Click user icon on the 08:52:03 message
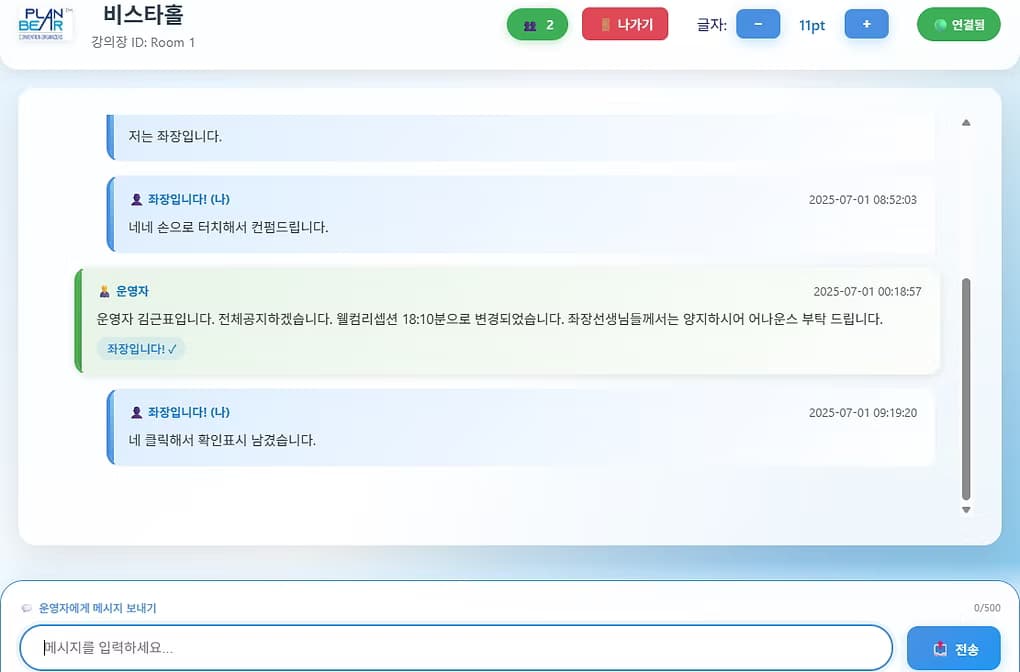1020x672 pixels. coord(137,199)
